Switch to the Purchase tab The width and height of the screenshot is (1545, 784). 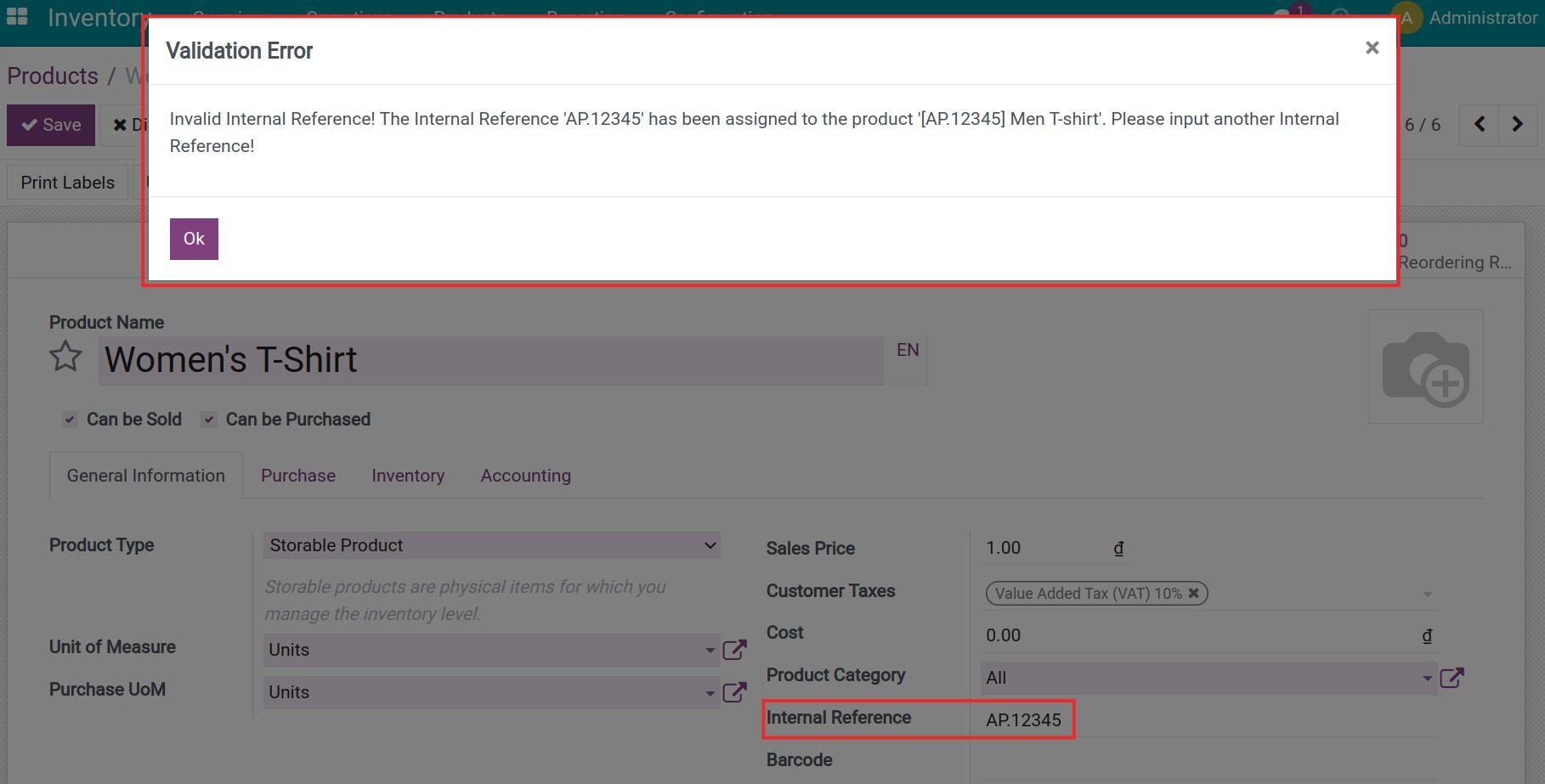[297, 475]
